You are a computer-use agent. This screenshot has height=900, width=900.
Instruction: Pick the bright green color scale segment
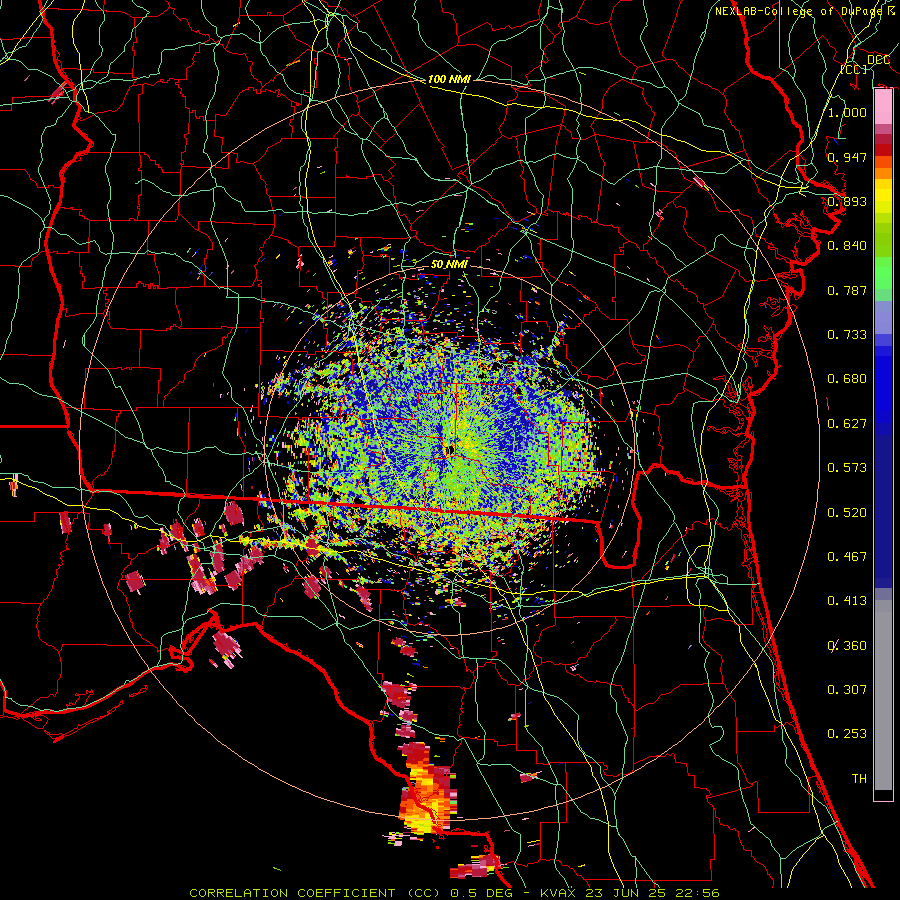click(883, 273)
